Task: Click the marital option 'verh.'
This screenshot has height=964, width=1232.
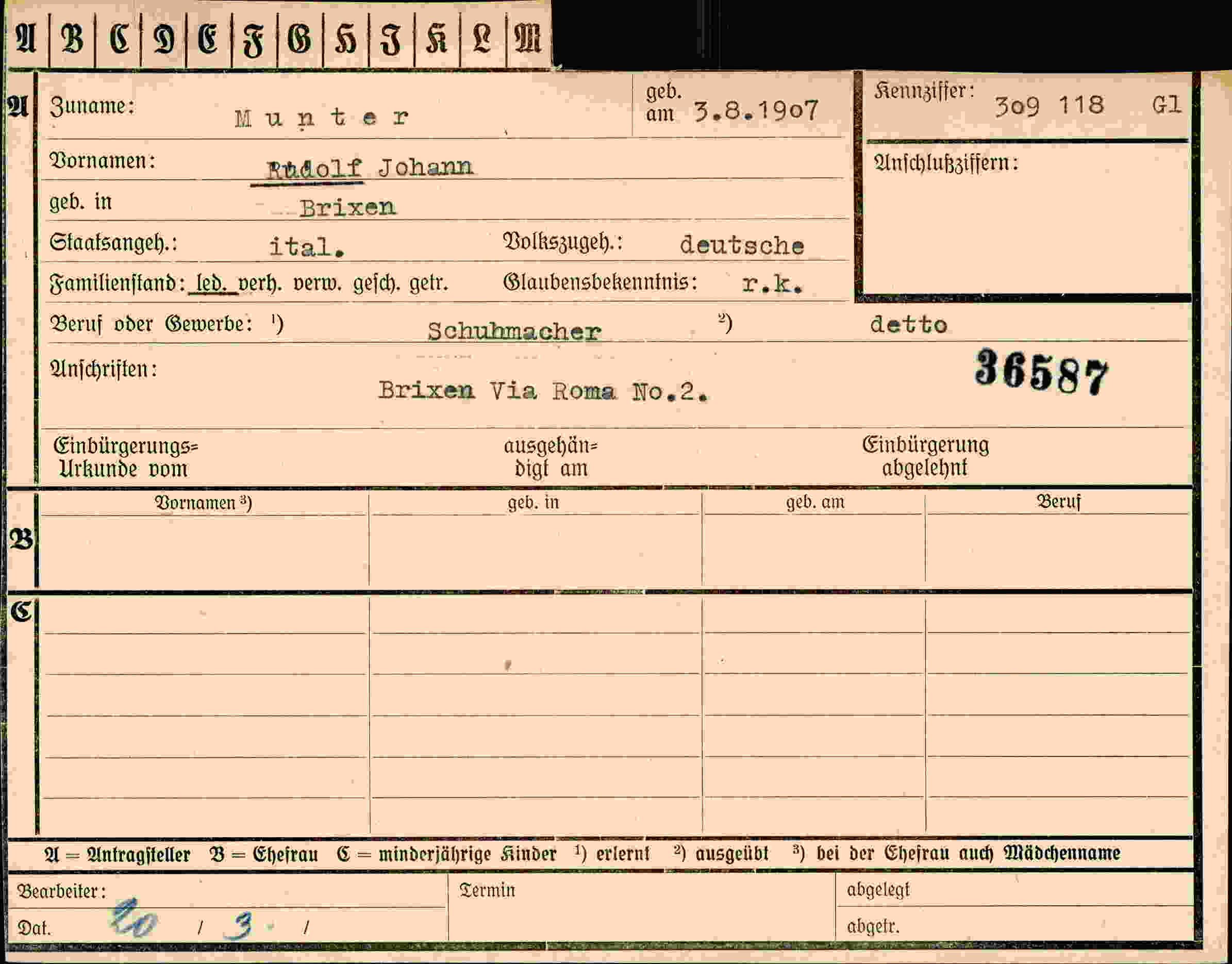Action: pos(260,283)
